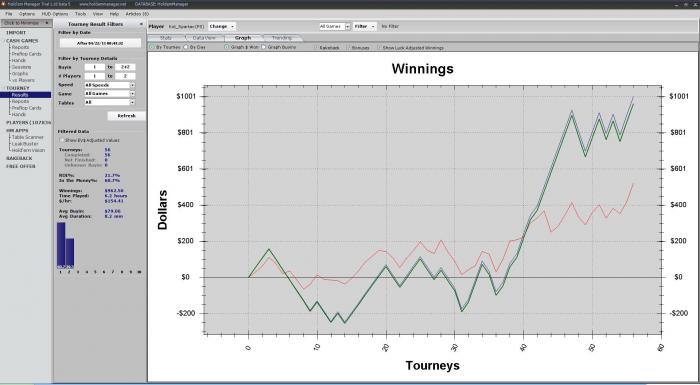Open LeakBuster app

tap(25, 144)
